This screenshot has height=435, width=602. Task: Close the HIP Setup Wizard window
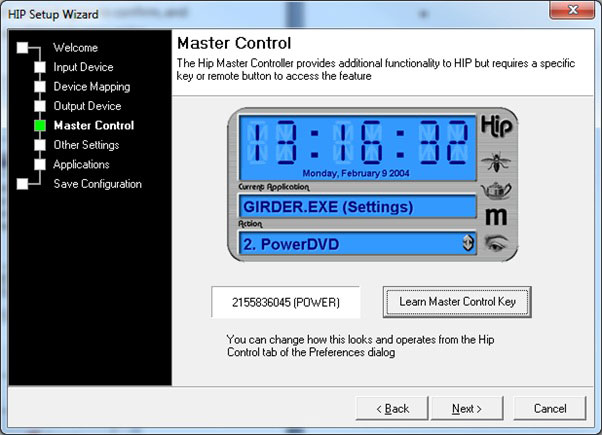(x=572, y=9)
